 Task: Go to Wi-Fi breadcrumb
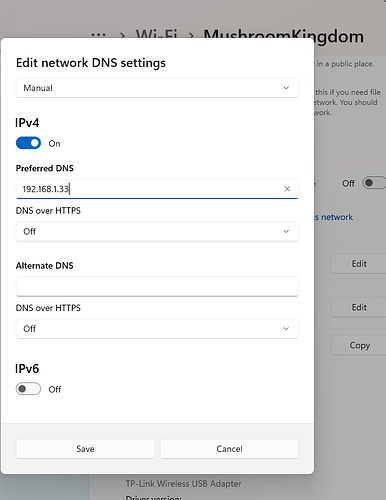pyautogui.click(x=156, y=35)
